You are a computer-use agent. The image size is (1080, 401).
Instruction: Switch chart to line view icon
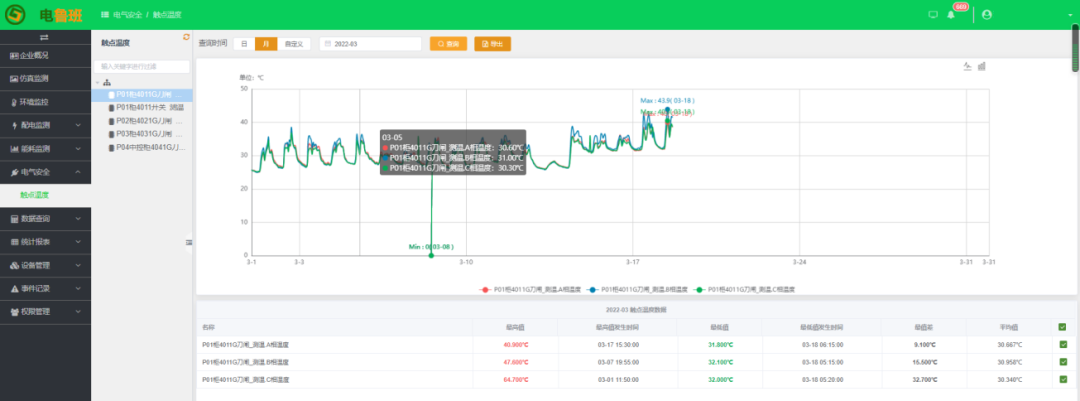[x=967, y=67]
